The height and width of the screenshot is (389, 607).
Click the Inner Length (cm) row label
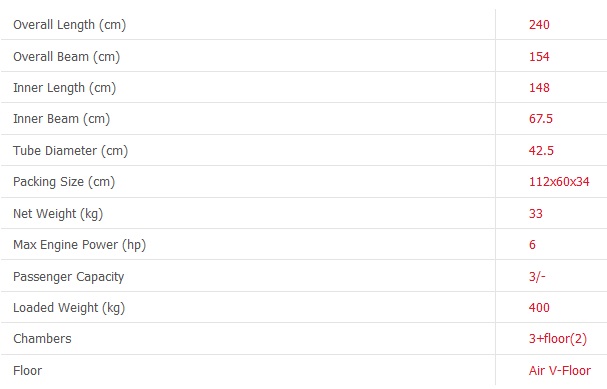pyautogui.click(x=65, y=88)
